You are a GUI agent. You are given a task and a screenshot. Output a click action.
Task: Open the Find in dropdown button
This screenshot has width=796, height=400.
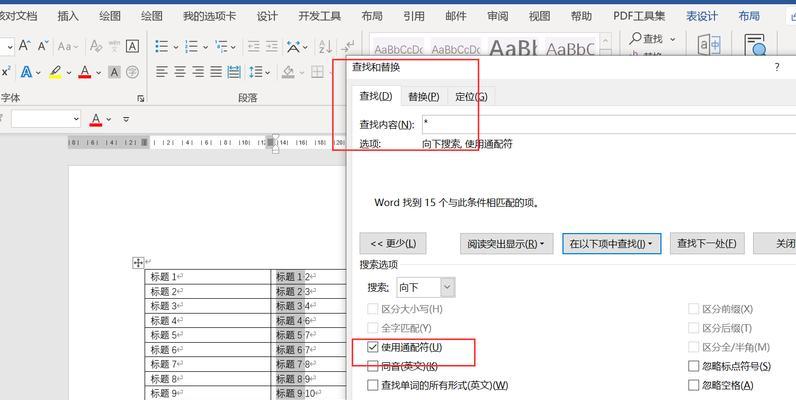pyautogui.click(x=611, y=244)
